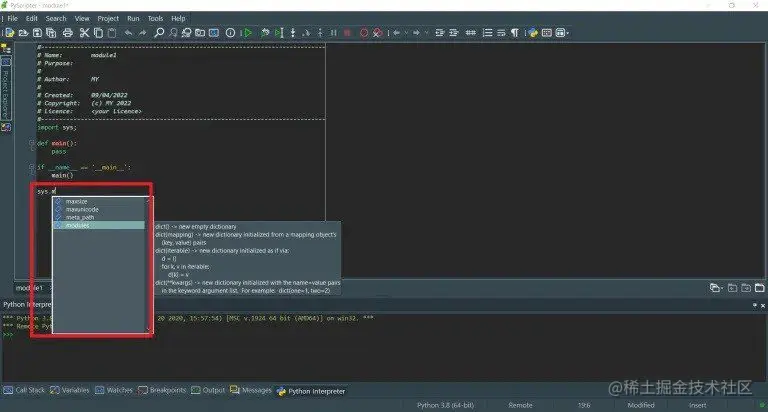Switch to the Variables tab

(70, 390)
